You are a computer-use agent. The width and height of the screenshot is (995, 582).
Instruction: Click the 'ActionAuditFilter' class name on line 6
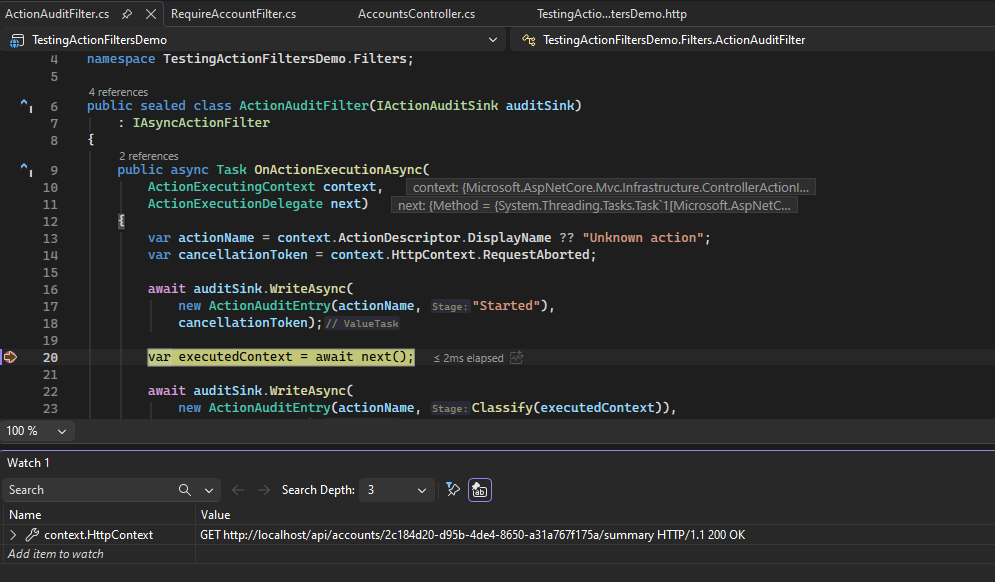point(303,105)
